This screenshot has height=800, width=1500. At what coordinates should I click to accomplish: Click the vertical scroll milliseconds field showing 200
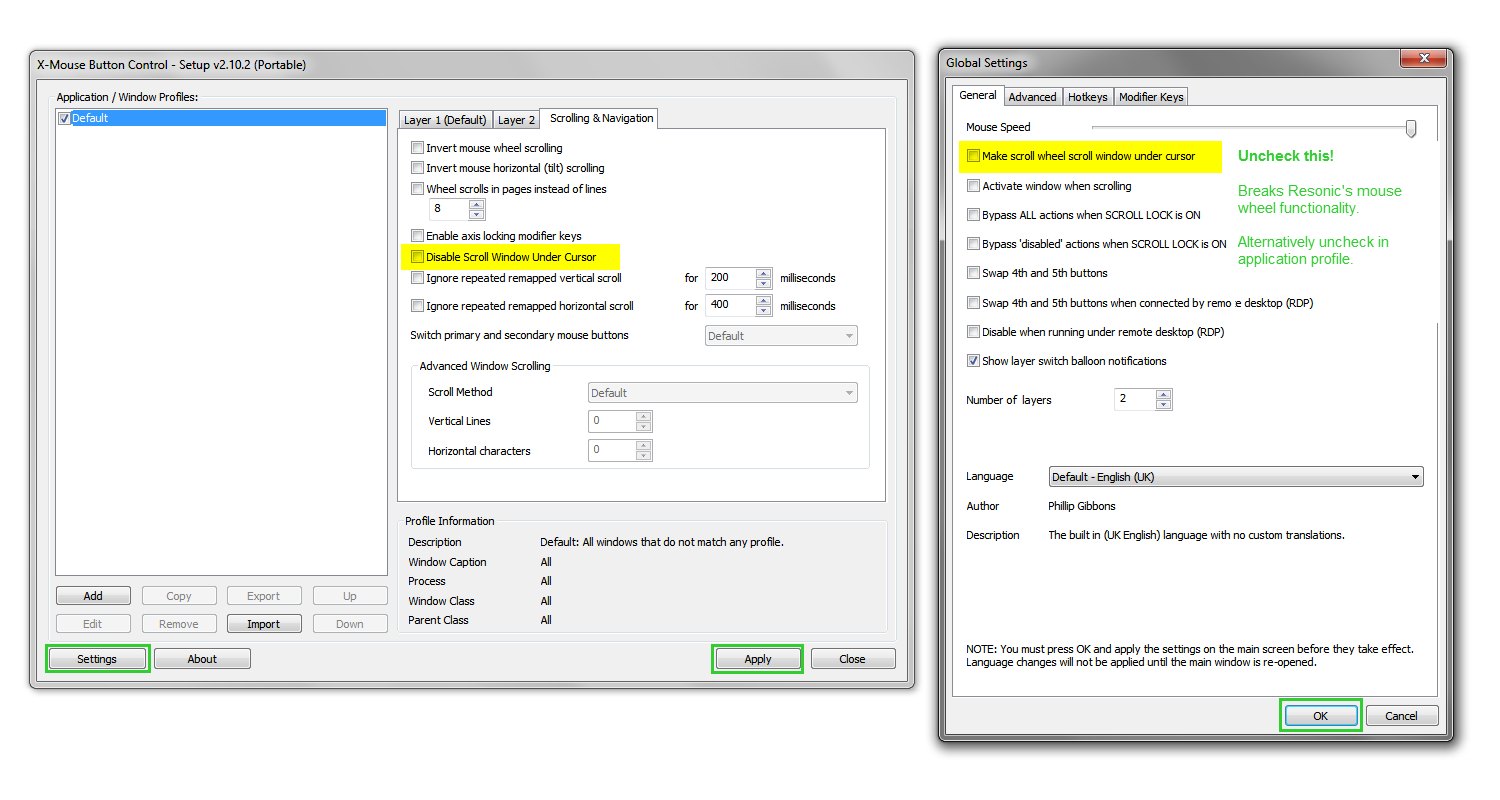click(730, 278)
